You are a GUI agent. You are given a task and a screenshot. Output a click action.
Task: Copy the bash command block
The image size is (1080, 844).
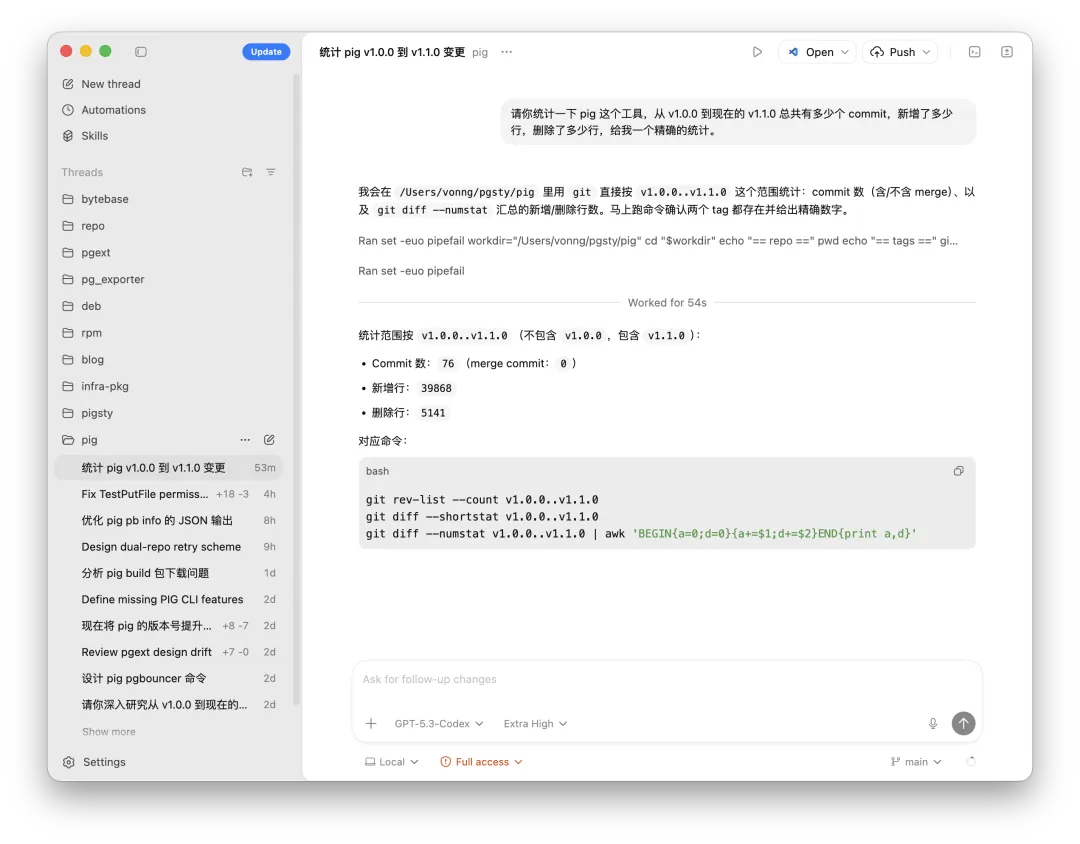point(958,470)
